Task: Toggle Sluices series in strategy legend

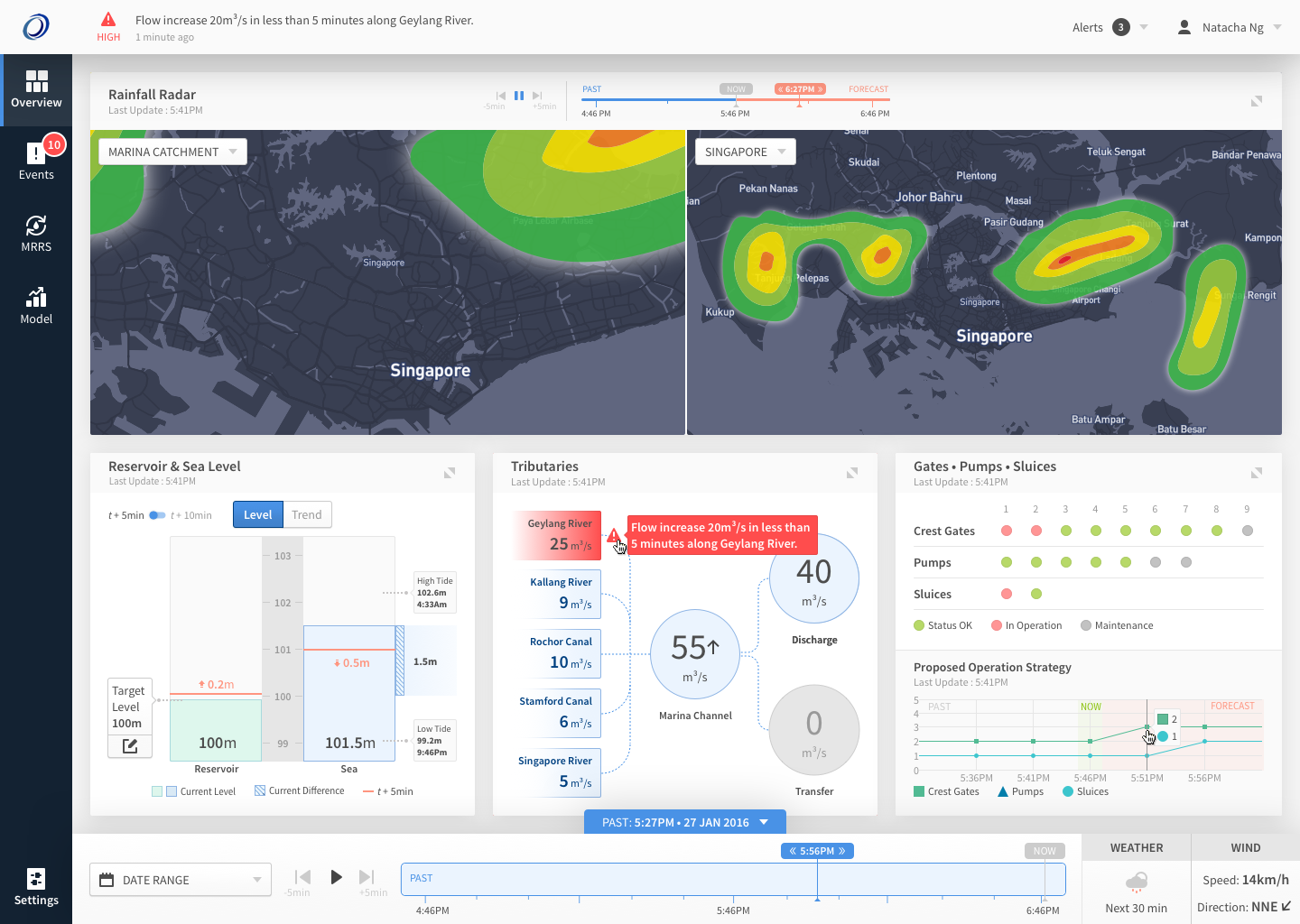Action: (1085, 791)
